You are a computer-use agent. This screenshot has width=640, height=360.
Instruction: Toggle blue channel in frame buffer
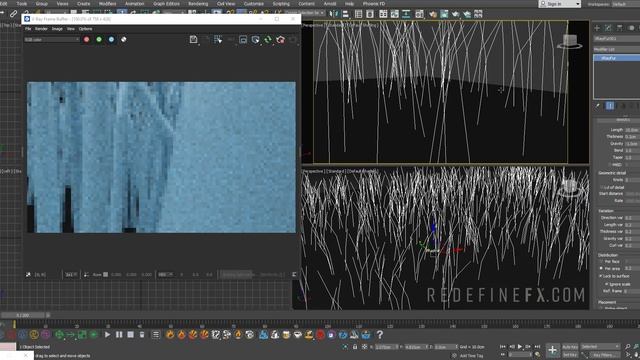[x=111, y=40]
